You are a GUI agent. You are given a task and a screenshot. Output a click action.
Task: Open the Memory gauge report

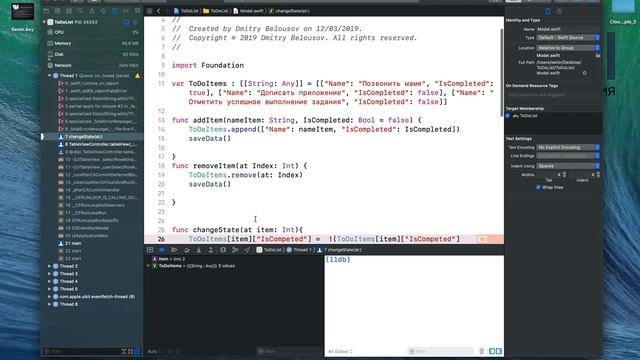click(x=93, y=43)
